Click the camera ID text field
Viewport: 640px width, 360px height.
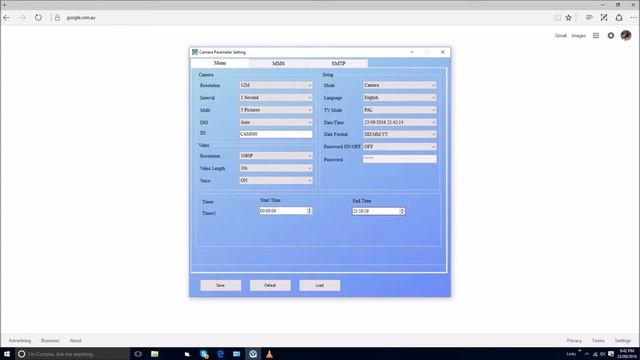pos(276,134)
